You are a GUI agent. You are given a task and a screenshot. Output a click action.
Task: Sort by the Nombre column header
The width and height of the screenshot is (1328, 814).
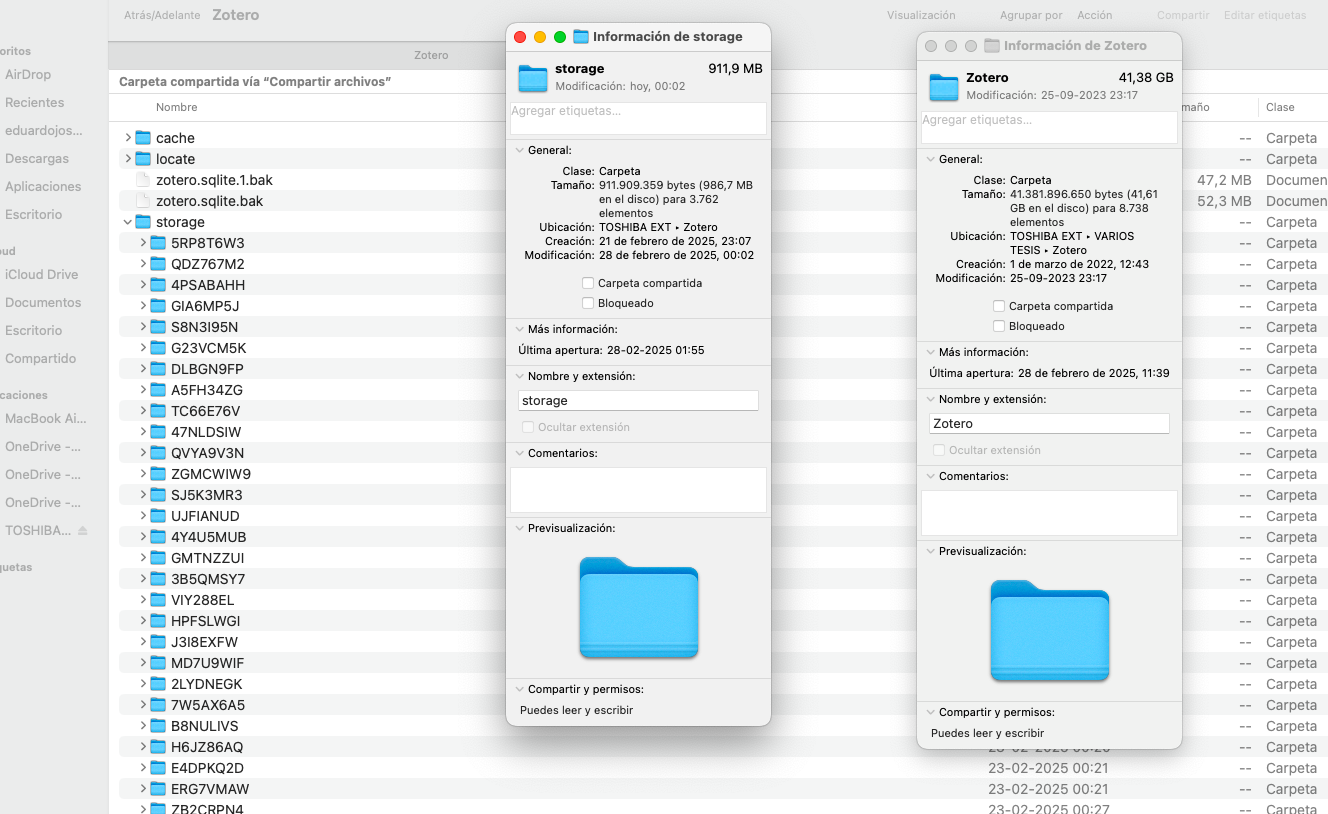[177, 107]
